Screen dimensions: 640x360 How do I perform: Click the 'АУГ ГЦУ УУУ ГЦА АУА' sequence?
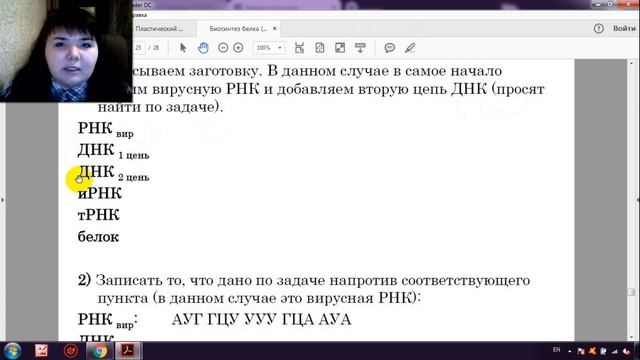261,319
